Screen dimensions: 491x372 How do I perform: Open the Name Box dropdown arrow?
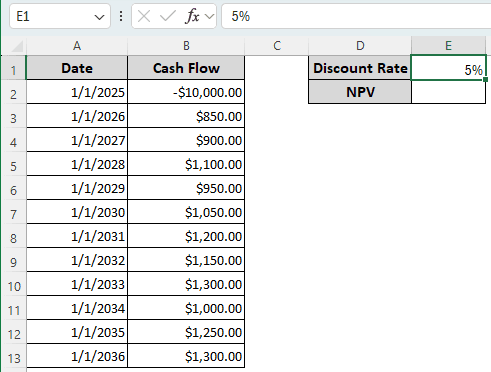99,17
